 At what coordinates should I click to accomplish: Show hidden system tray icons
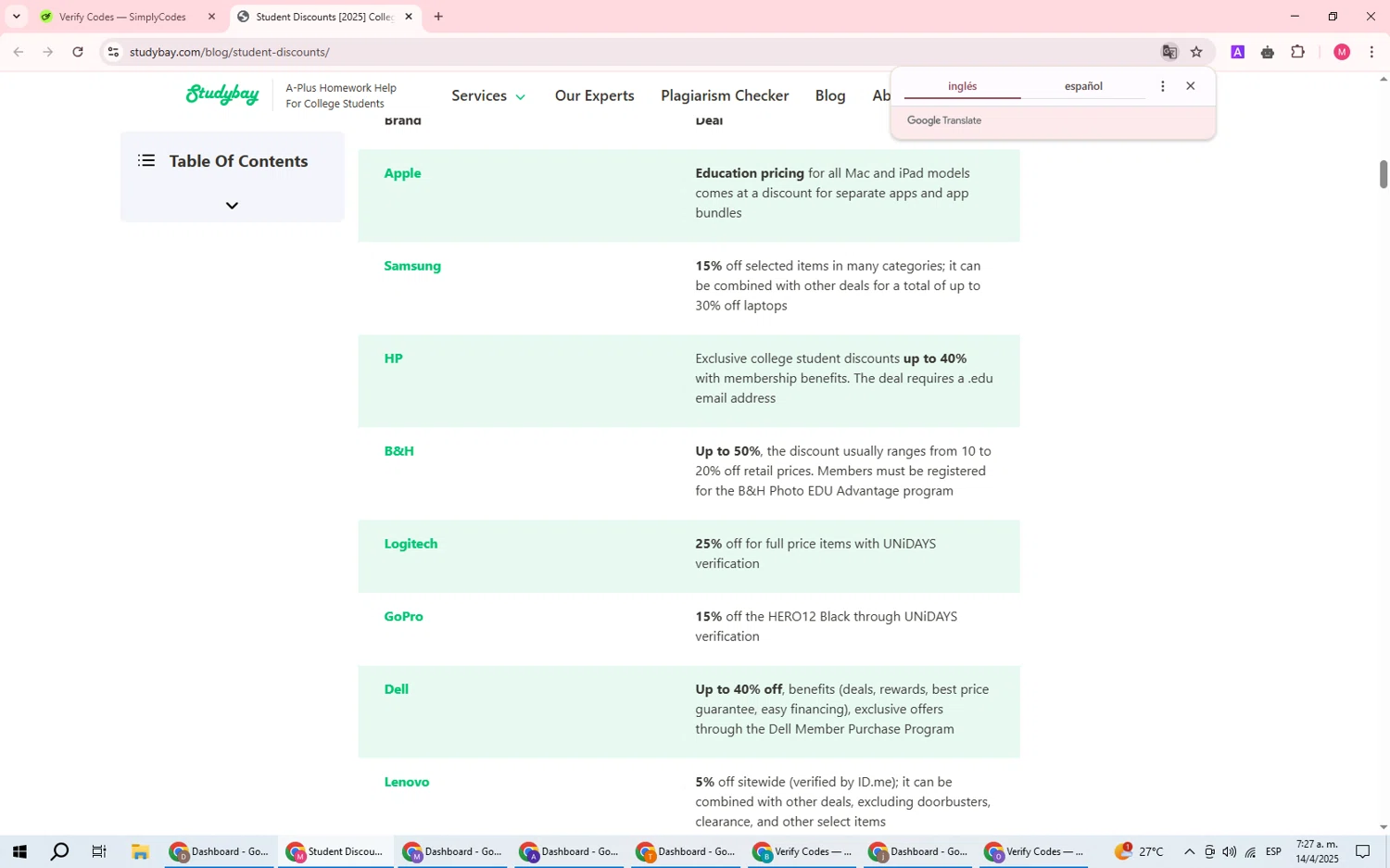click(1189, 851)
